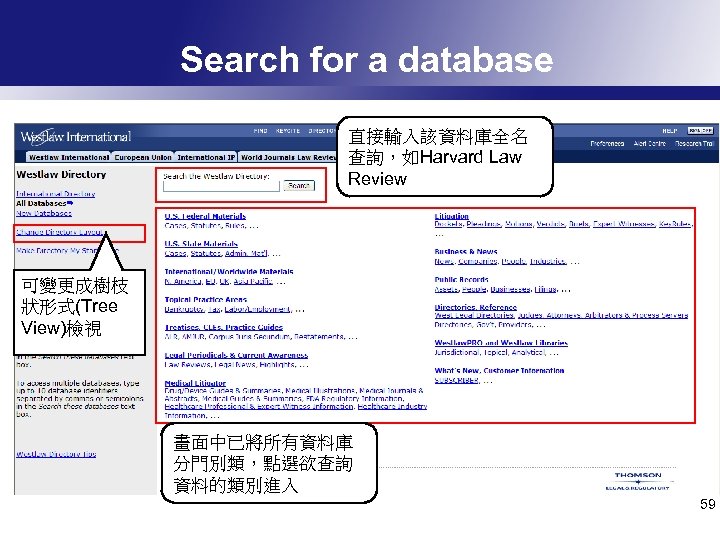The image size is (720, 540).
Task: Open International/Worldwide Materials category
Action: [x=229, y=272]
